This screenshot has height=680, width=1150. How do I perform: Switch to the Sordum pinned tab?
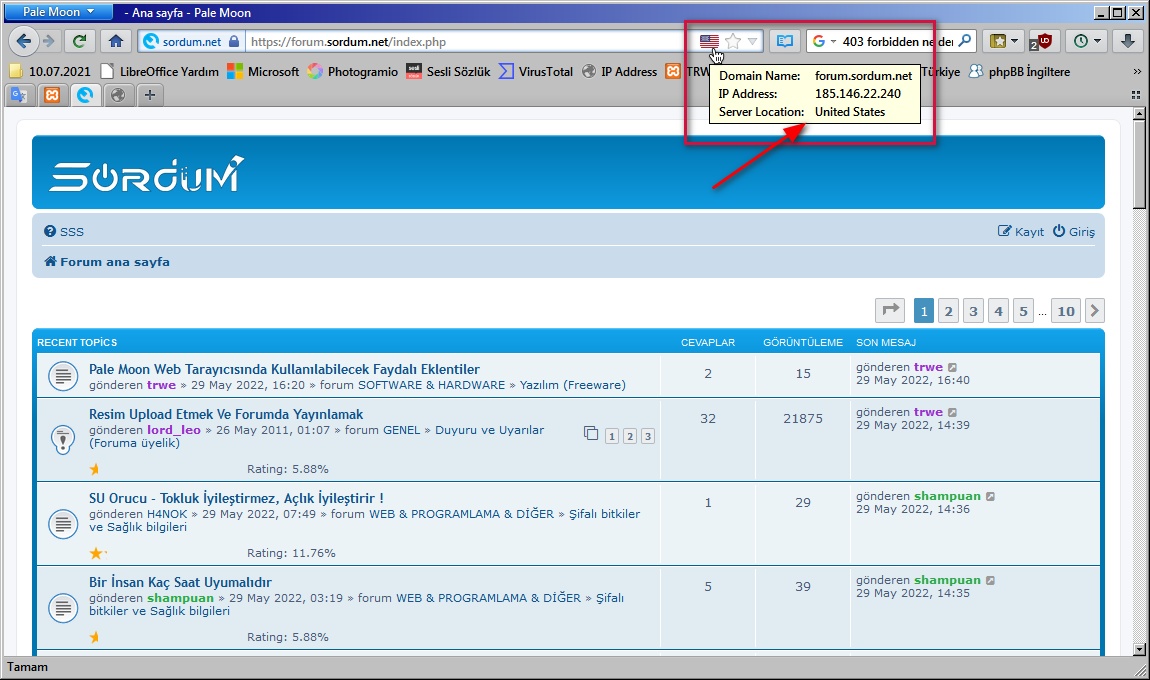click(x=85, y=95)
